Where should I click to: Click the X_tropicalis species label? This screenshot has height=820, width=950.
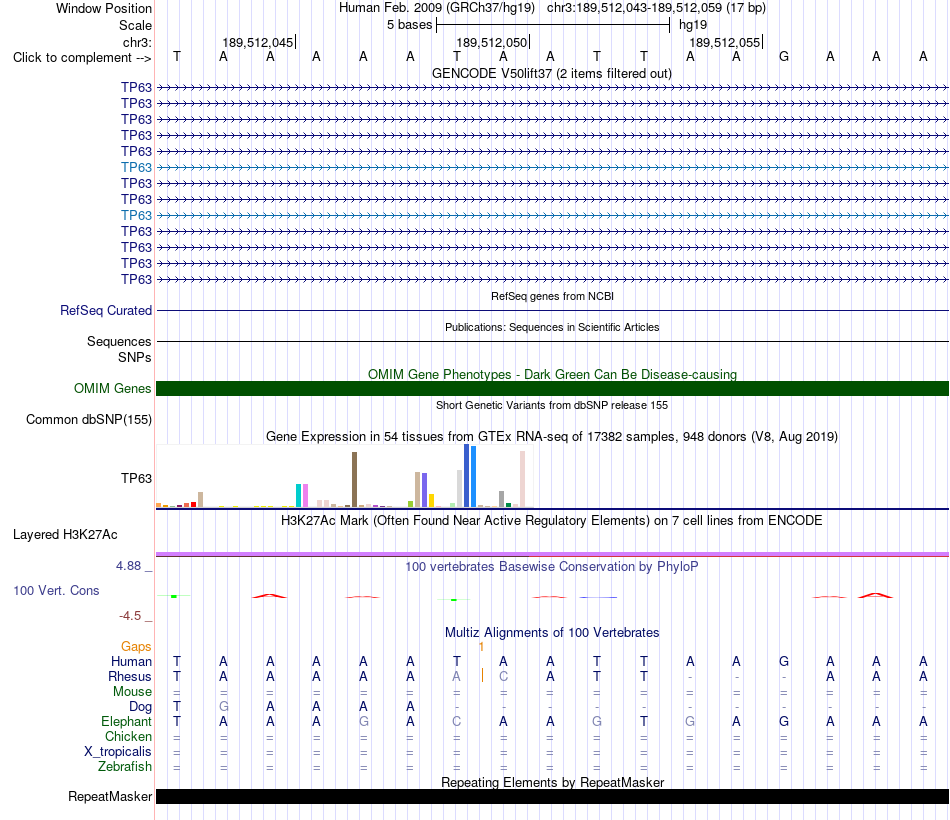tap(118, 752)
